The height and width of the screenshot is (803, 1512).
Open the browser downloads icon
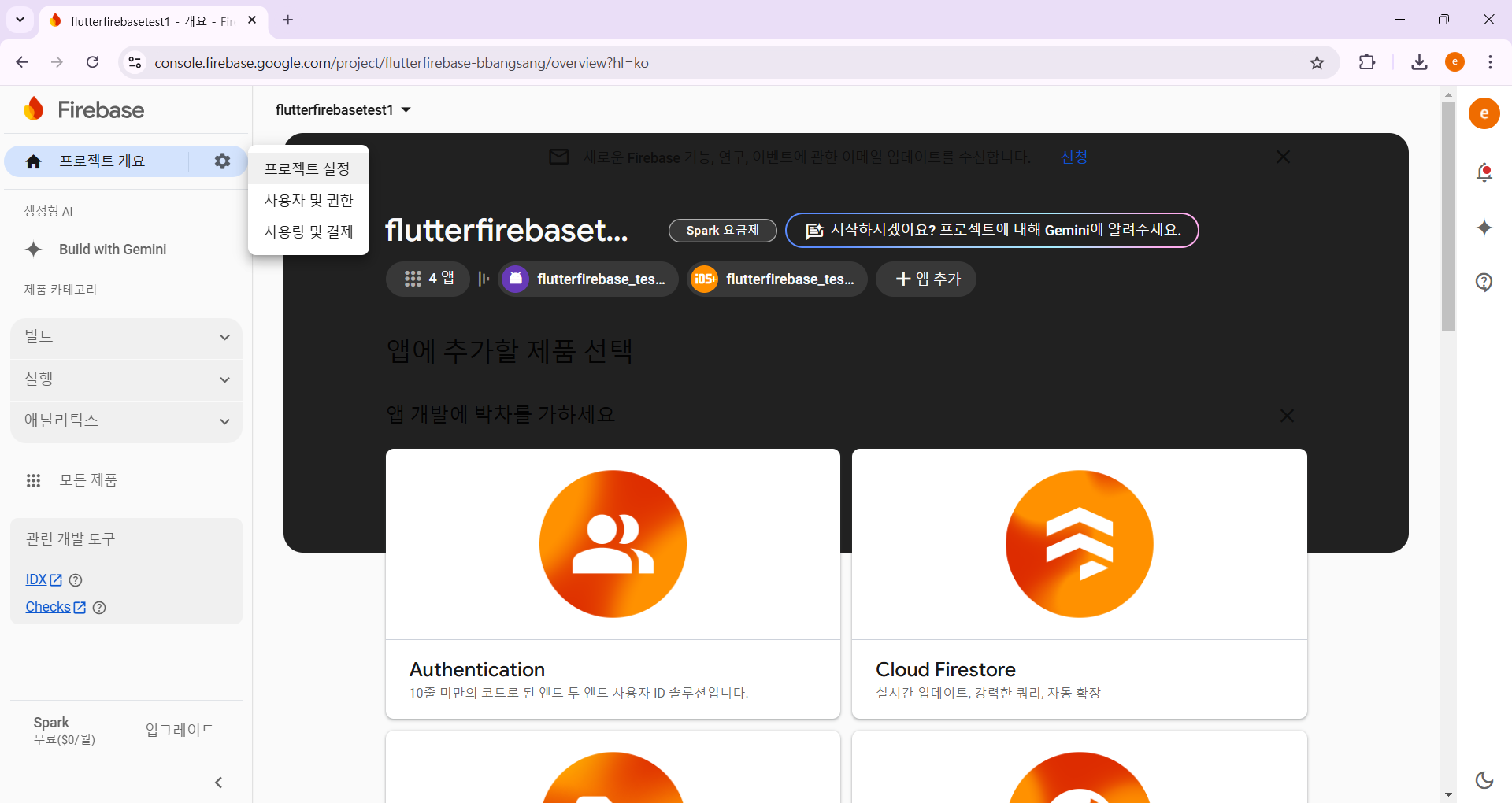(x=1419, y=62)
